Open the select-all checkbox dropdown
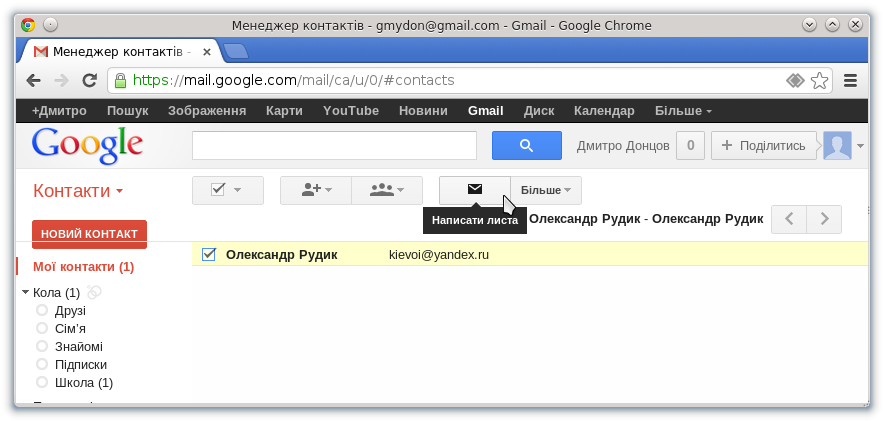This screenshot has width=886, height=421. [x=228, y=190]
